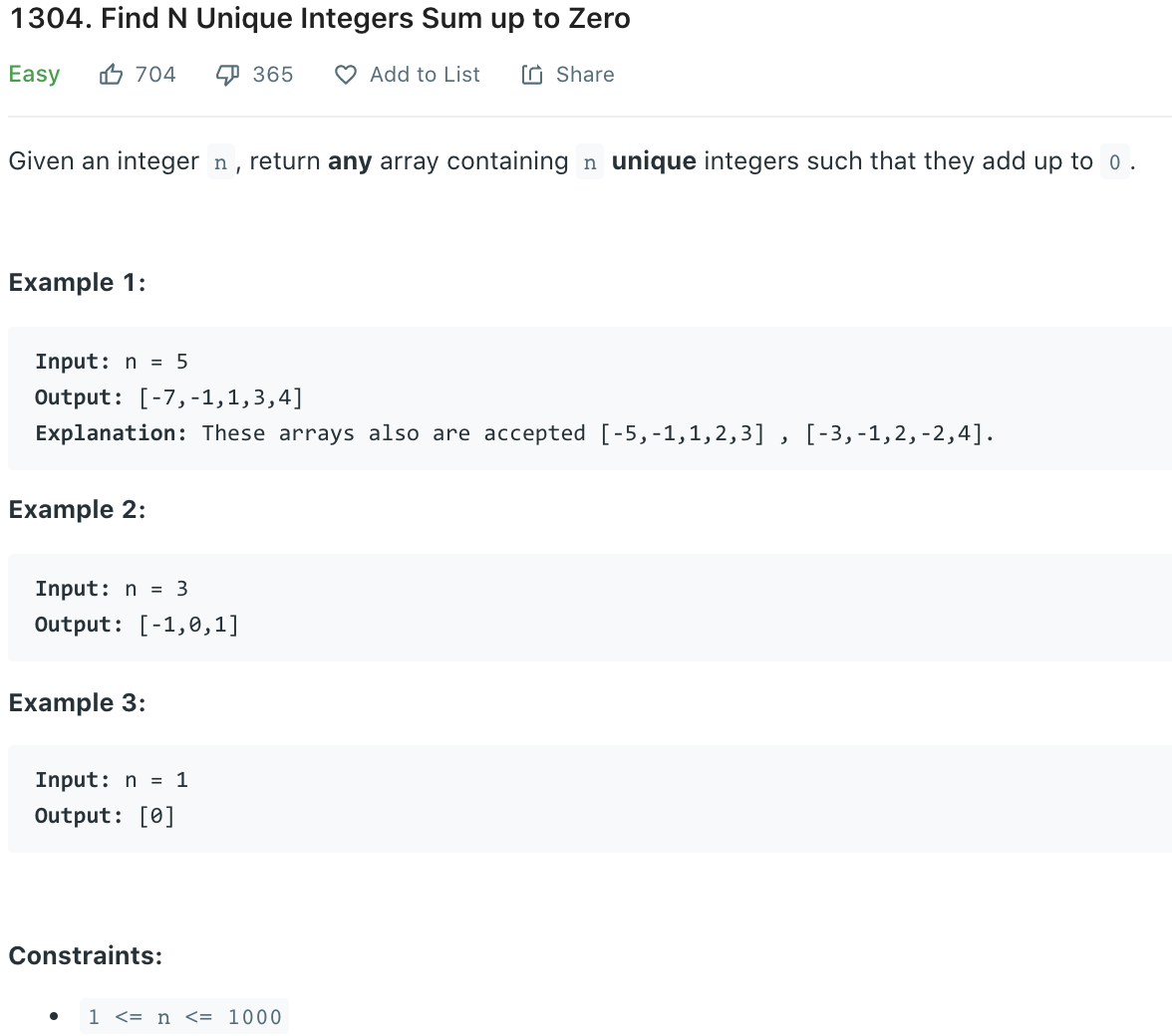This screenshot has height=1036, width=1172.
Task: Select the inline code token n
Action: (220, 161)
